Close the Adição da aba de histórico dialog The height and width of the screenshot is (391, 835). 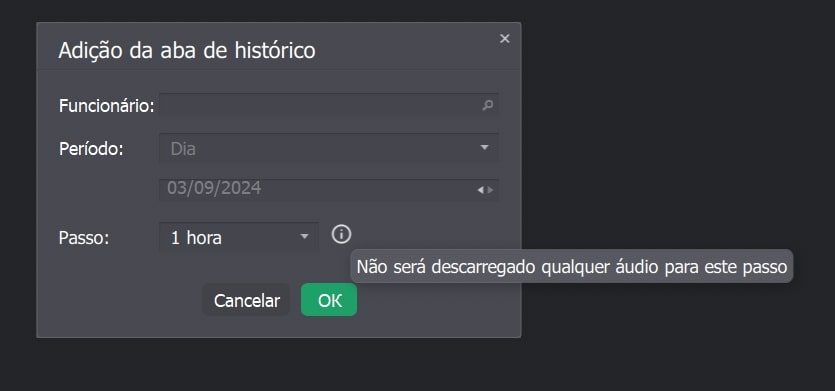[504, 38]
